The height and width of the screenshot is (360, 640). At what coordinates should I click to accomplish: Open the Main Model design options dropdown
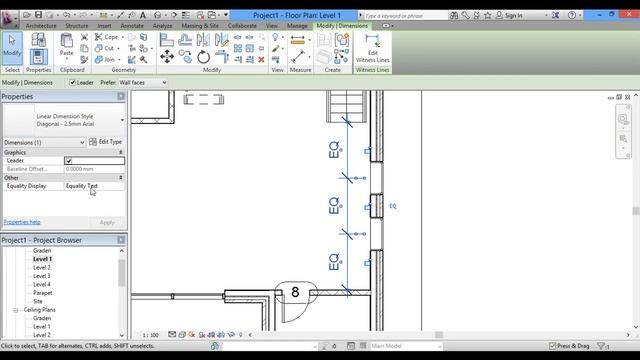pos(406,346)
